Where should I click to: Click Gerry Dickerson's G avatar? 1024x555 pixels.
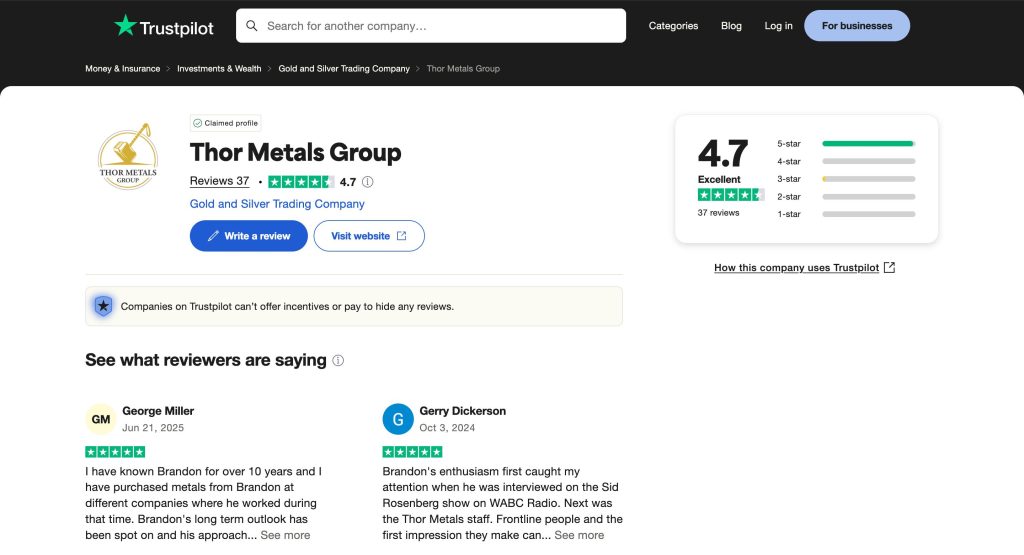(397, 420)
